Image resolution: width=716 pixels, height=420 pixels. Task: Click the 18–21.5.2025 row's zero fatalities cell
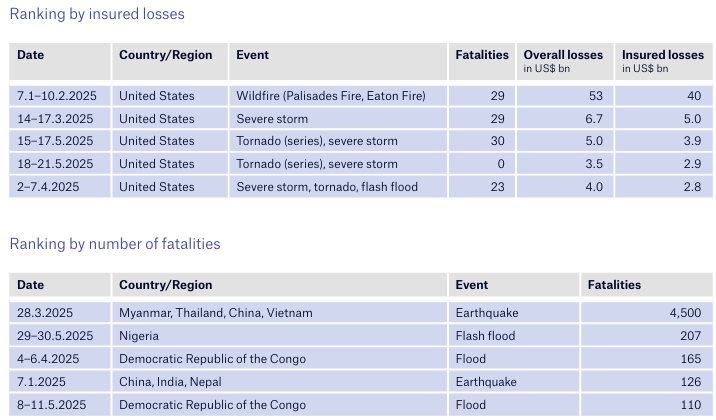(x=482, y=164)
